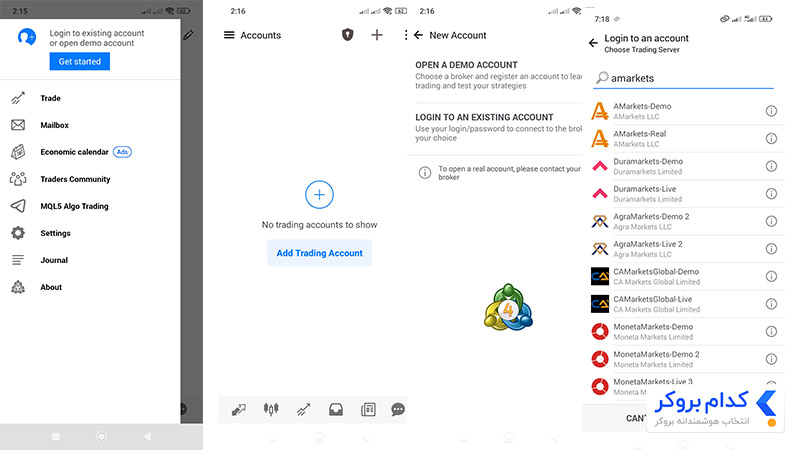This screenshot has height=450, width=800.
Task: Click the Get started button
Action: pos(80,61)
